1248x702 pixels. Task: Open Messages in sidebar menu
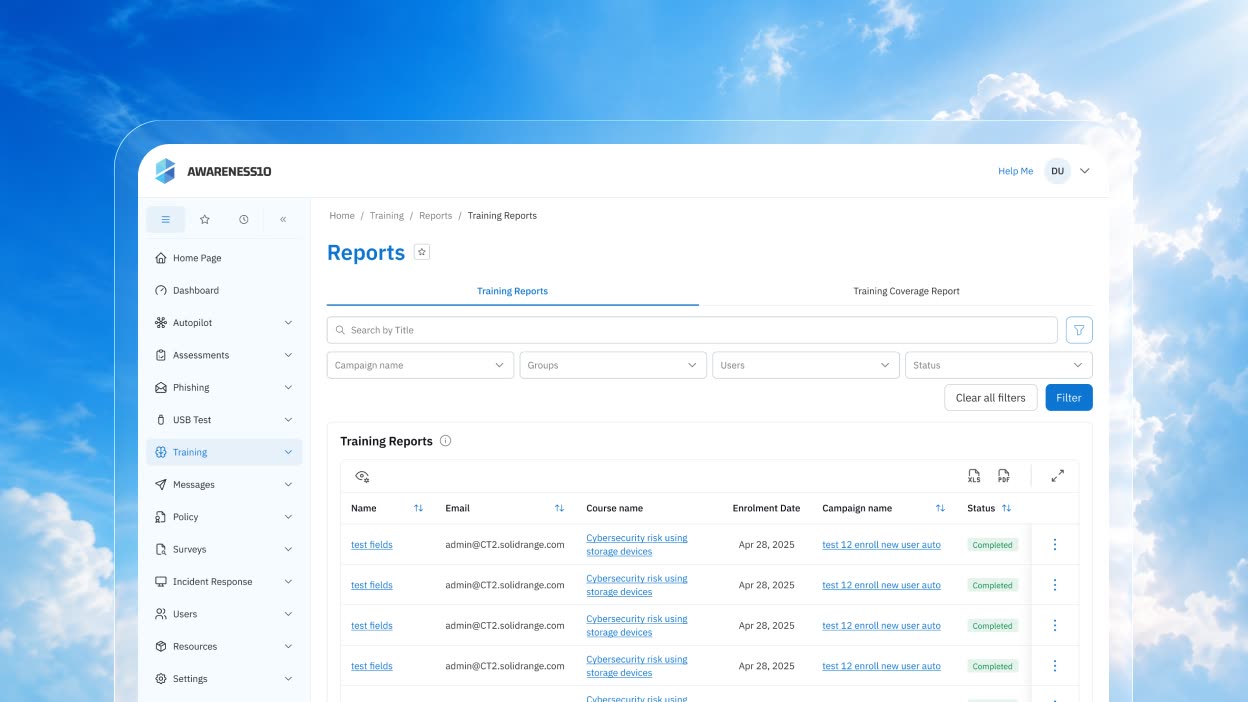224,484
